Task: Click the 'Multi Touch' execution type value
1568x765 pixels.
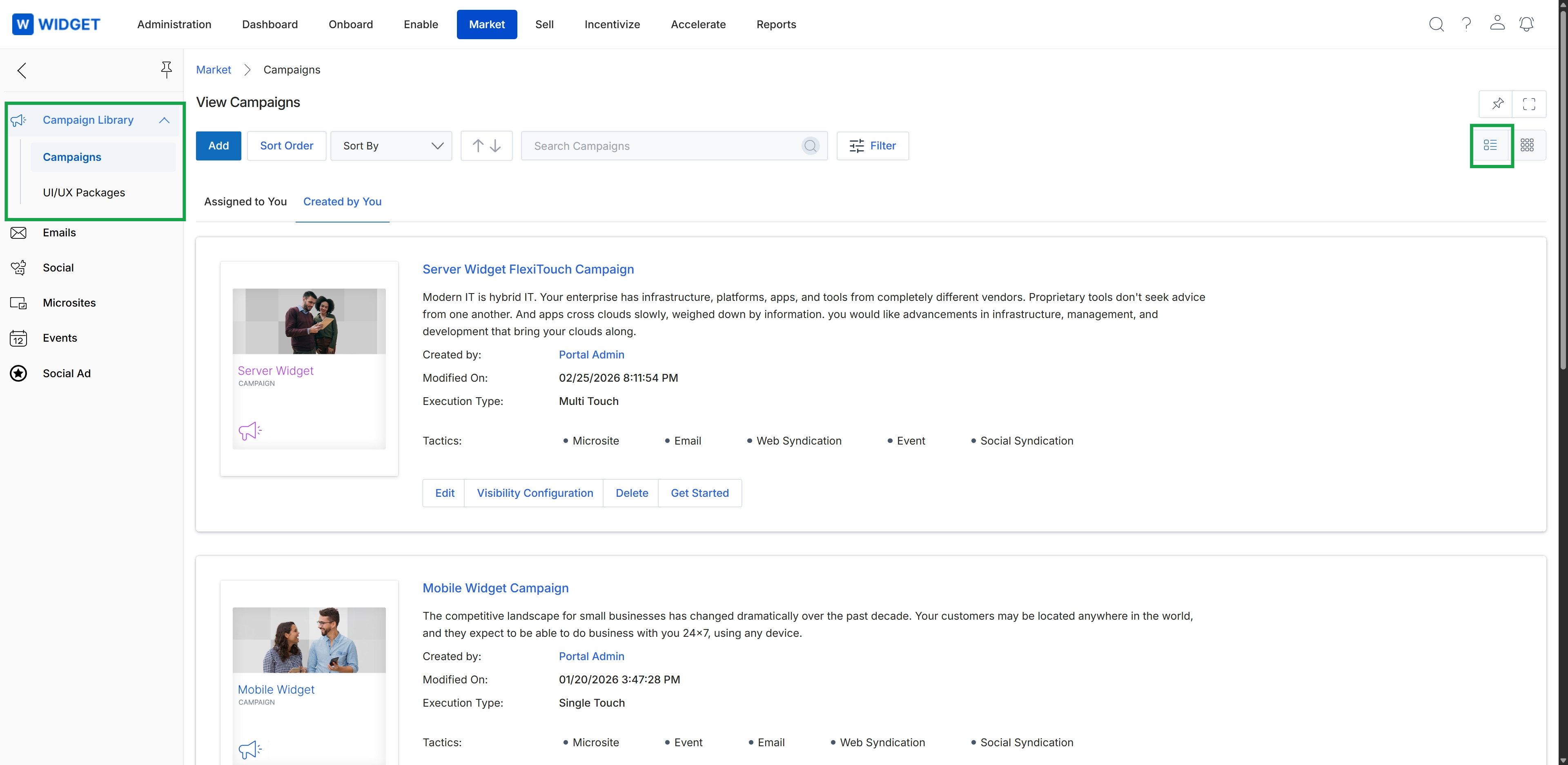Action: [x=588, y=402]
